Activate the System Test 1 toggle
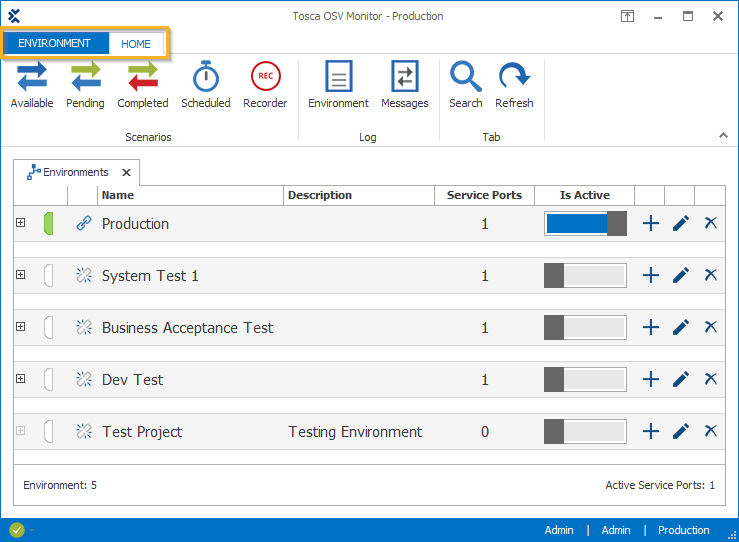 pyautogui.click(x=585, y=276)
